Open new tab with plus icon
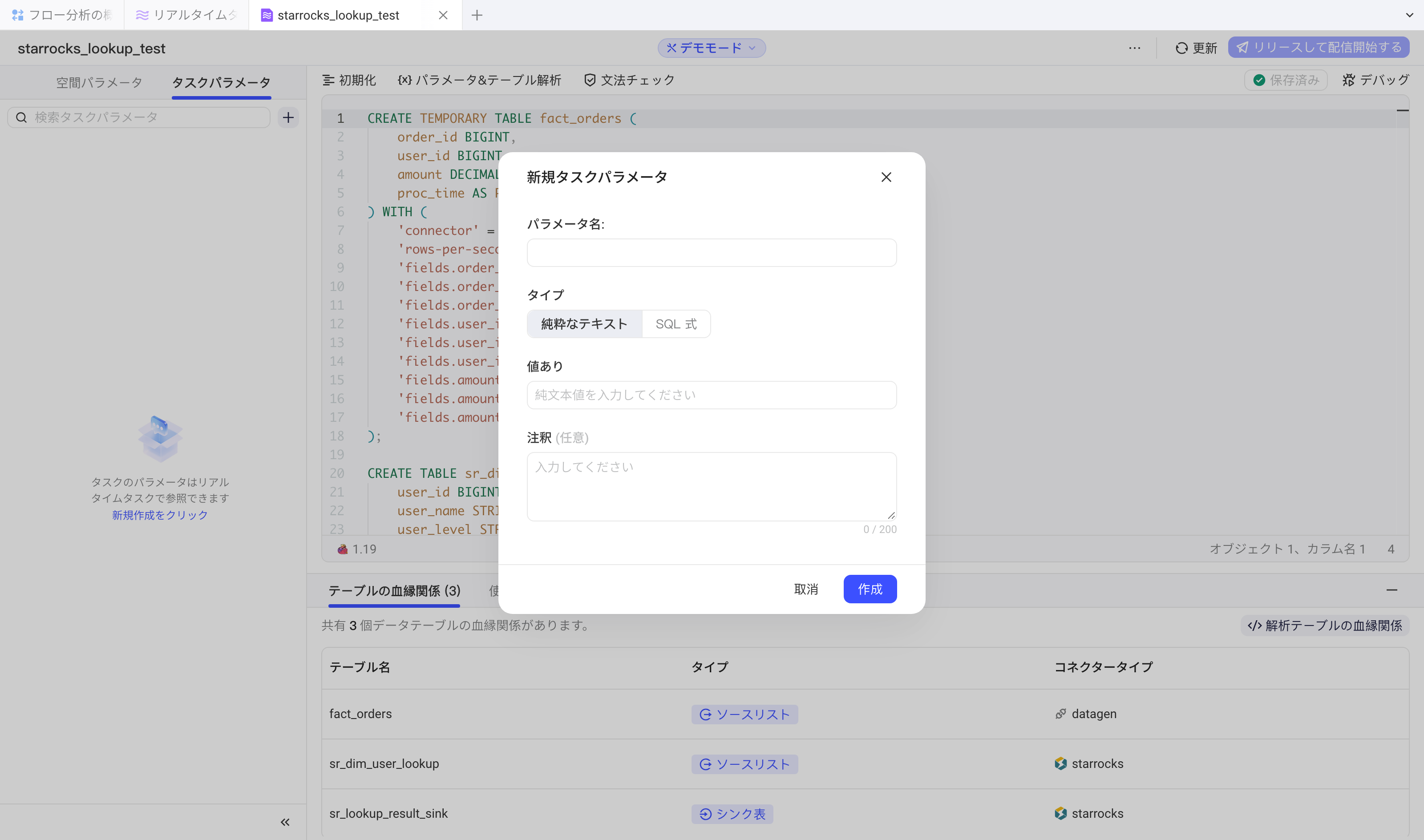The image size is (1424, 840). pyautogui.click(x=477, y=15)
